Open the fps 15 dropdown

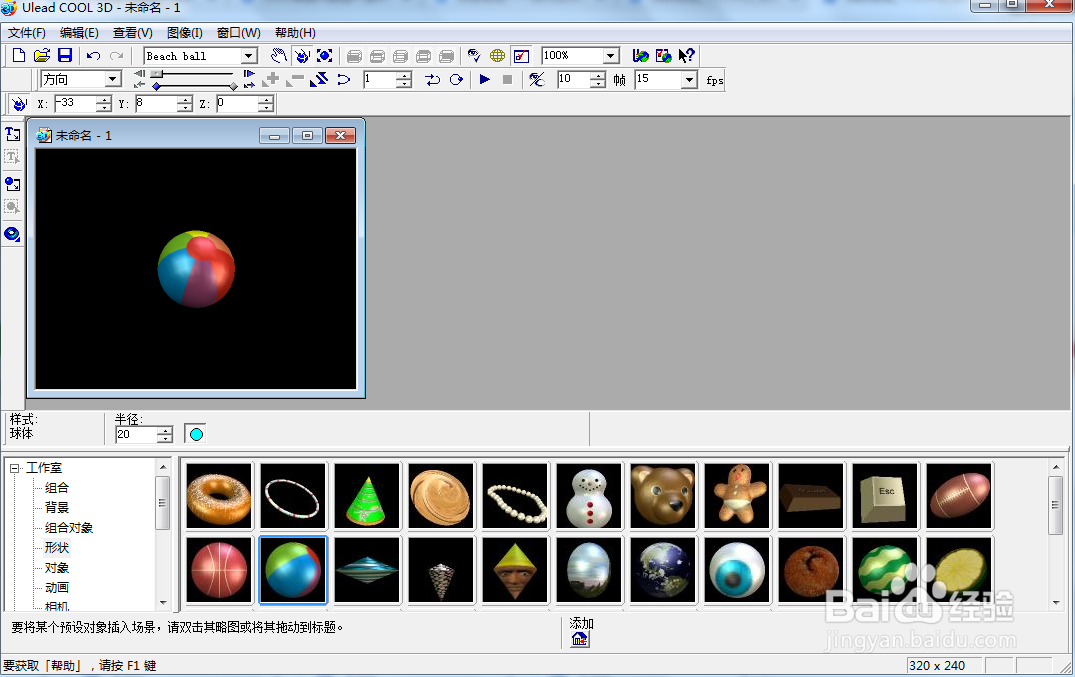point(689,80)
